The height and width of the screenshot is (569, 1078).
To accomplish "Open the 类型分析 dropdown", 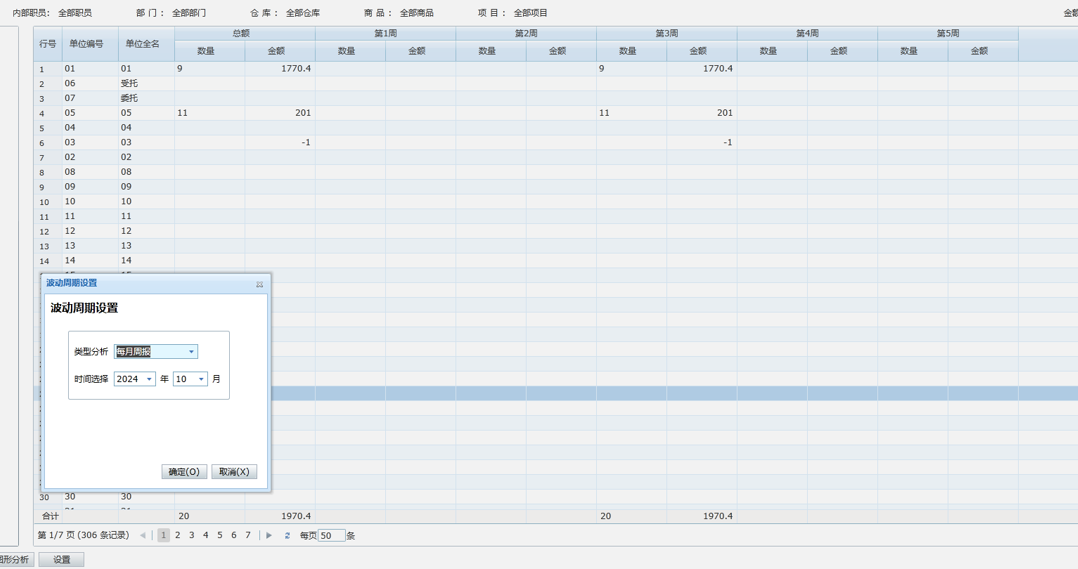I will click(191, 352).
